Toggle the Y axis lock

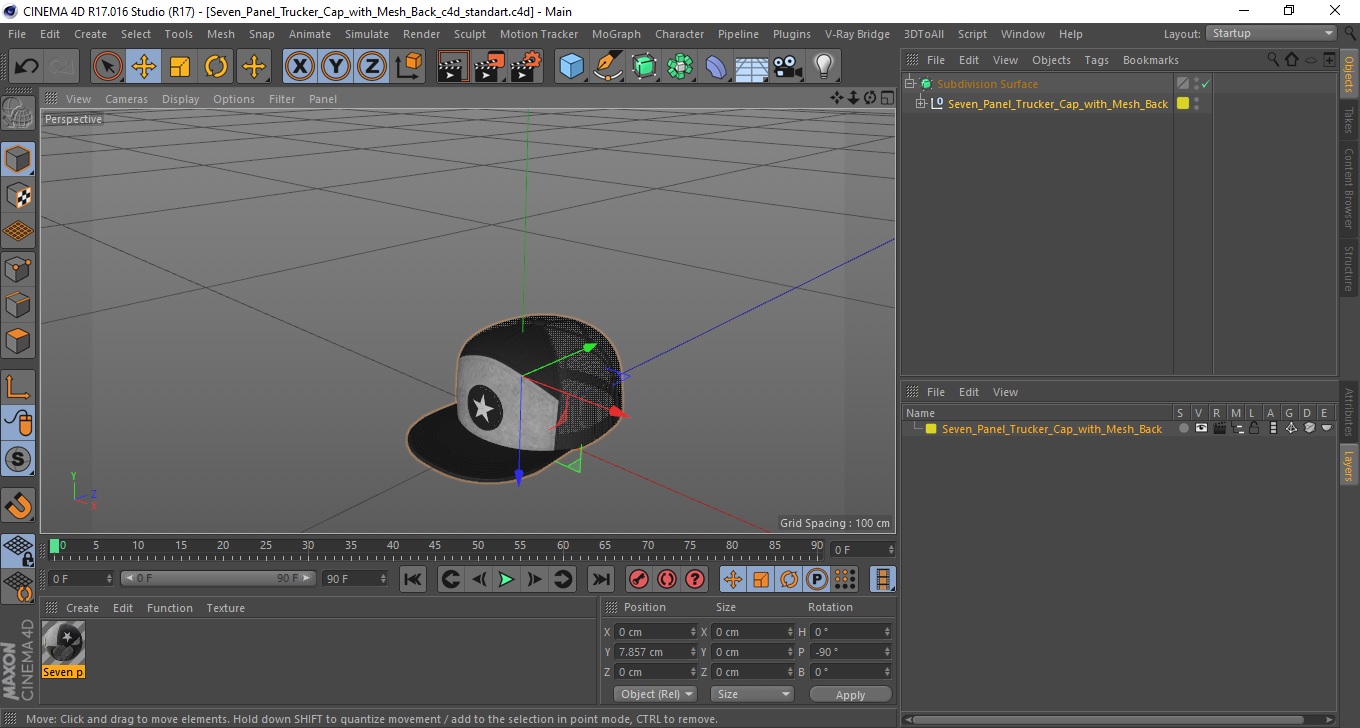336,67
